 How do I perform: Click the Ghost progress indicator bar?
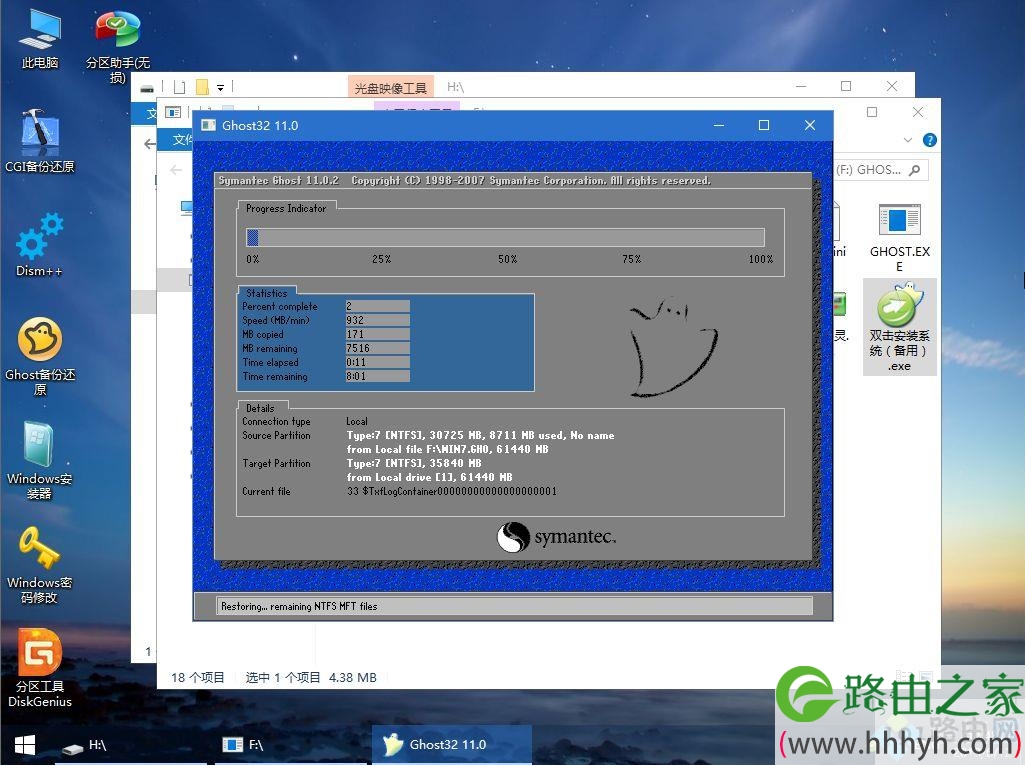click(x=505, y=237)
